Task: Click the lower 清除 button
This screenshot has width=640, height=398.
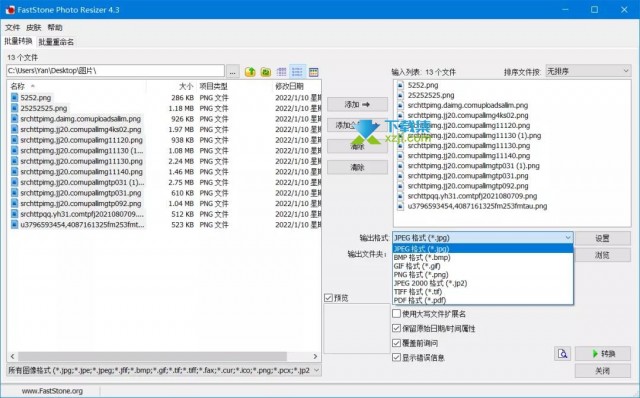Action: click(x=357, y=167)
